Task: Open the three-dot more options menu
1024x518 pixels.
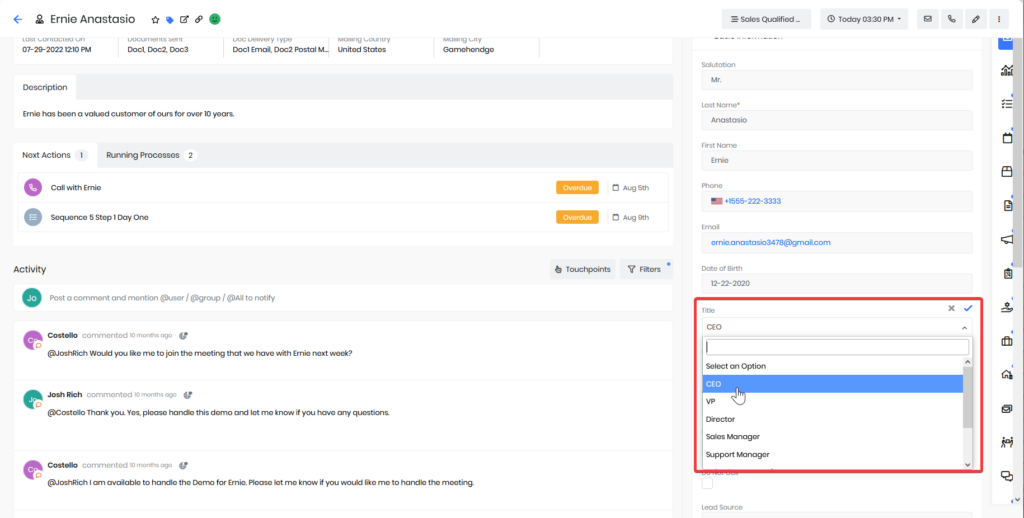Action: click(x=999, y=19)
